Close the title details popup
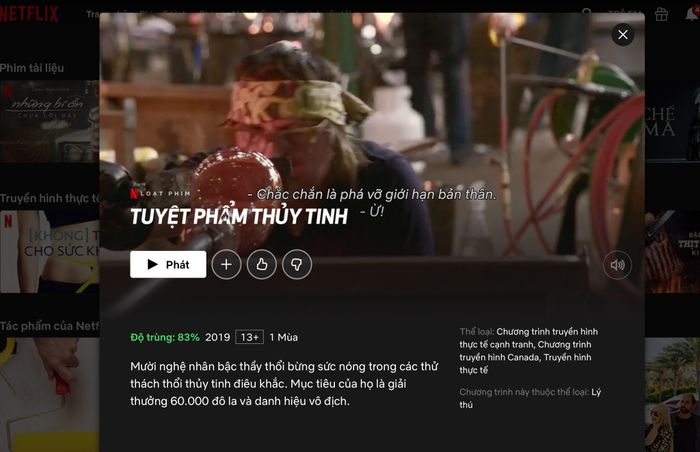 click(623, 34)
